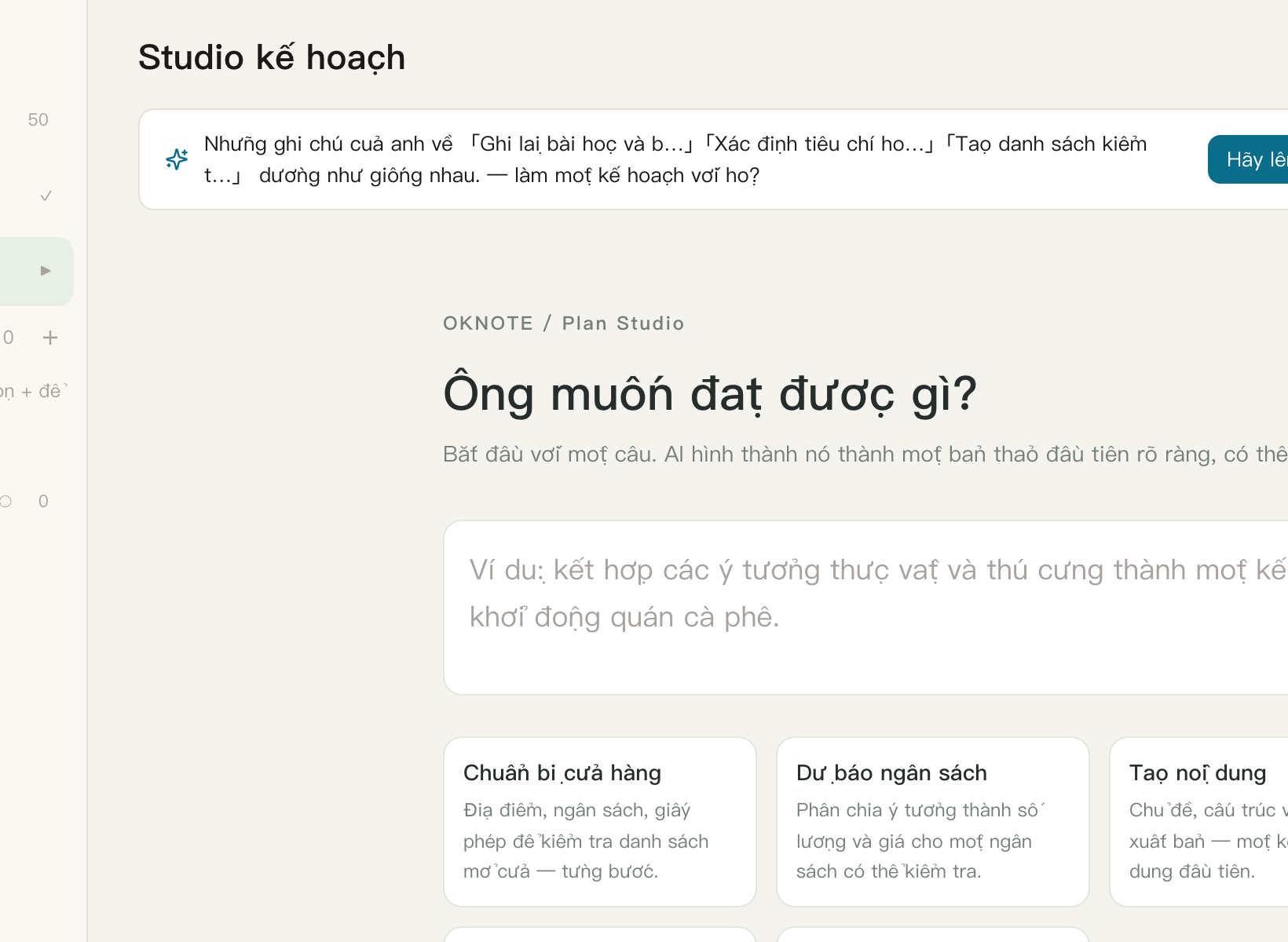This screenshot has height=942, width=1288.
Task: Click the number "50" in the sidebar
Action: (38, 120)
